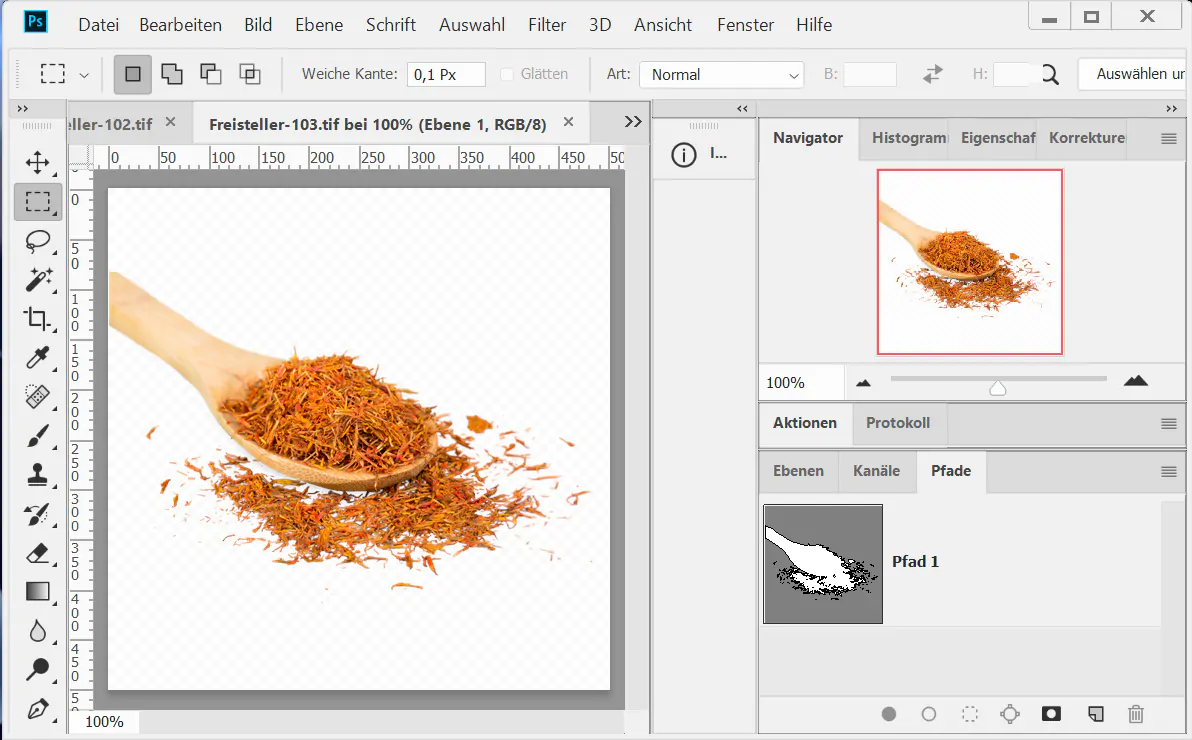Click the delete path trash icon
Image resolution: width=1192 pixels, height=740 pixels.
1136,714
